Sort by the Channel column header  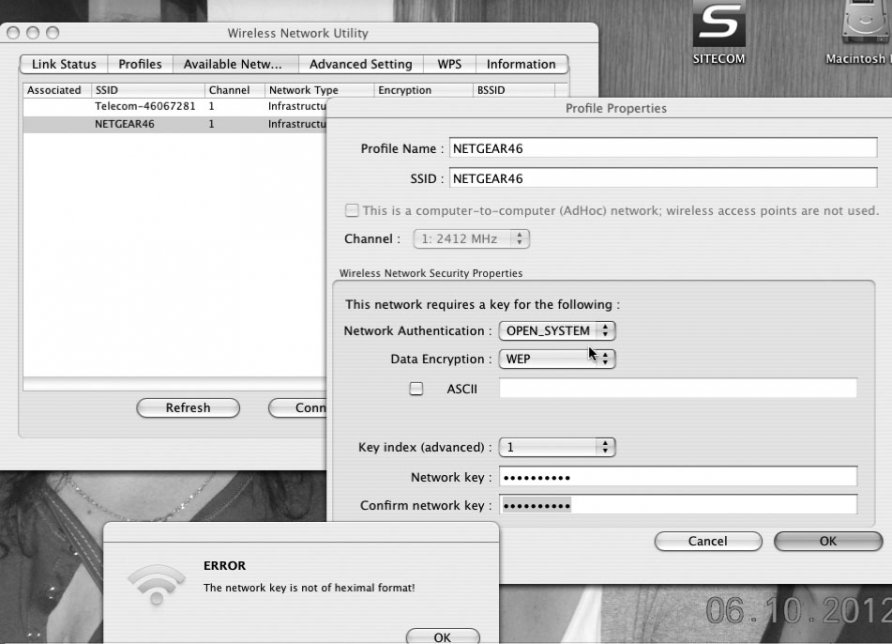pyautogui.click(x=234, y=90)
